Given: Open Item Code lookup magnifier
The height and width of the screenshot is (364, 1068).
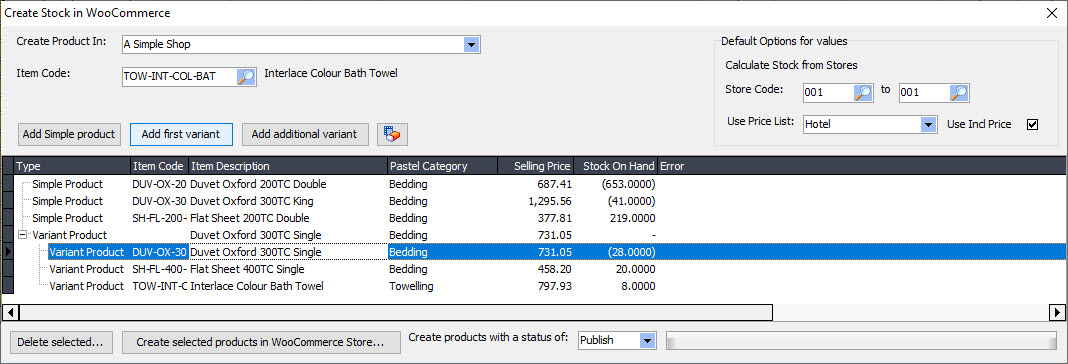Looking at the screenshot, I should tap(246, 76).
